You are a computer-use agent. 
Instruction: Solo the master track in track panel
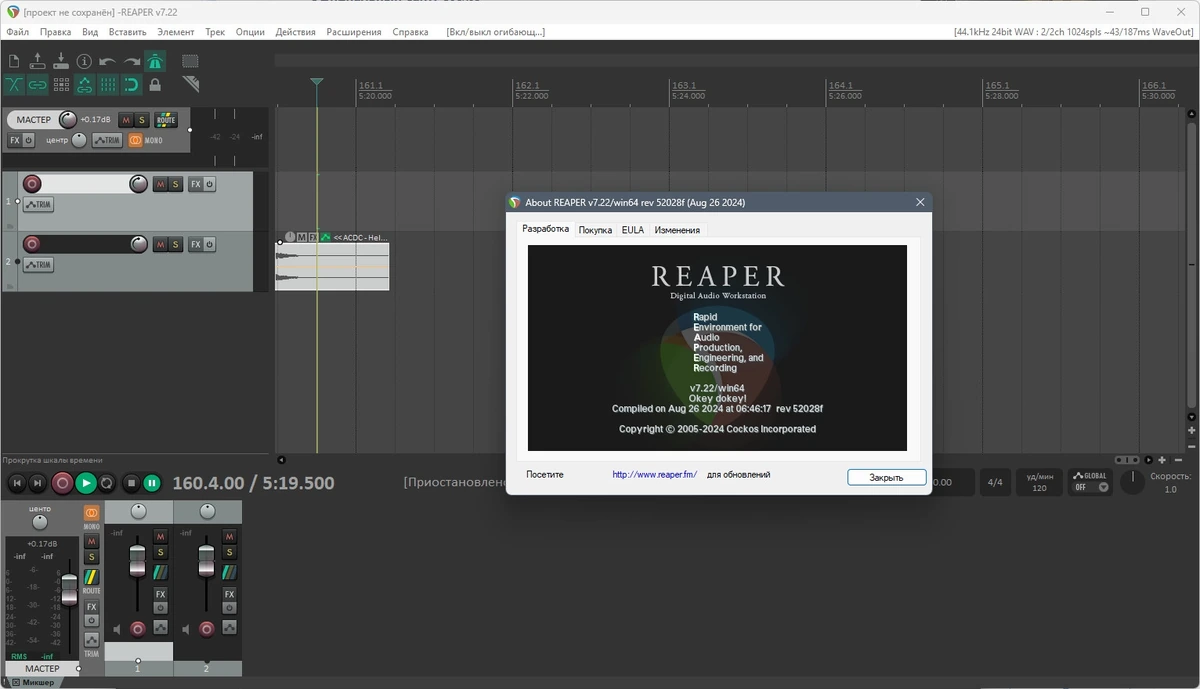142,120
